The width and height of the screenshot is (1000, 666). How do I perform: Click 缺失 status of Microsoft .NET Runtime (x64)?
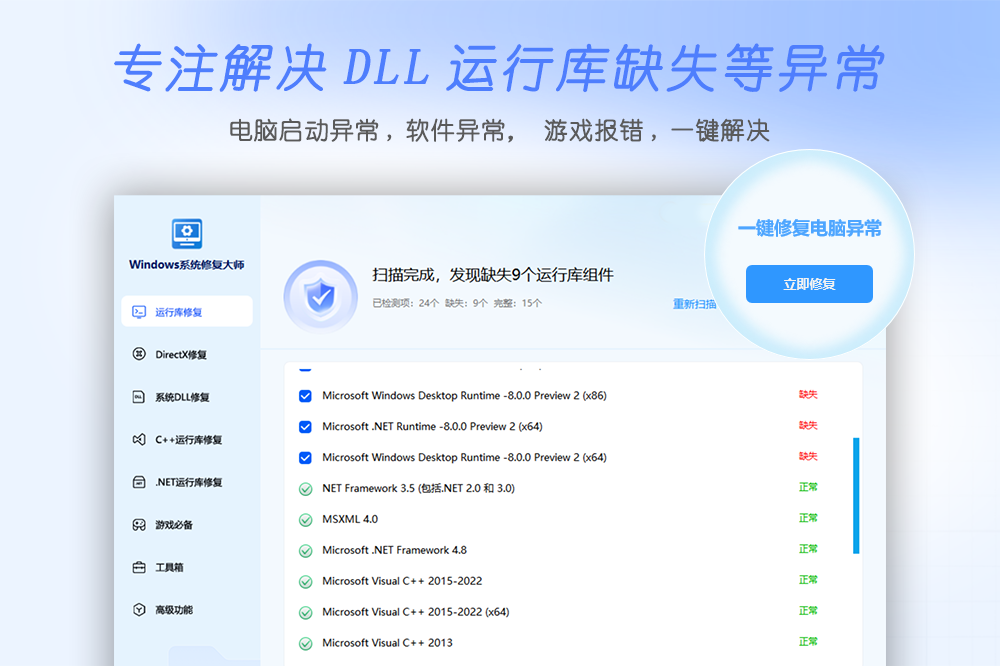pos(808,426)
